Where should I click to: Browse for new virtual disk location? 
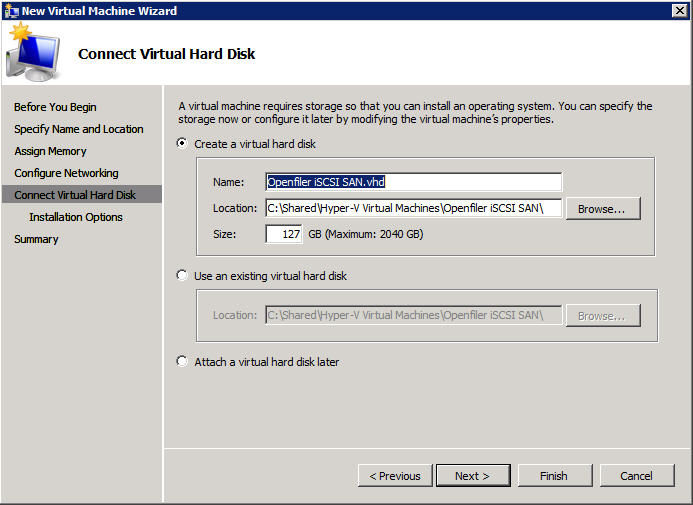pyautogui.click(x=602, y=208)
